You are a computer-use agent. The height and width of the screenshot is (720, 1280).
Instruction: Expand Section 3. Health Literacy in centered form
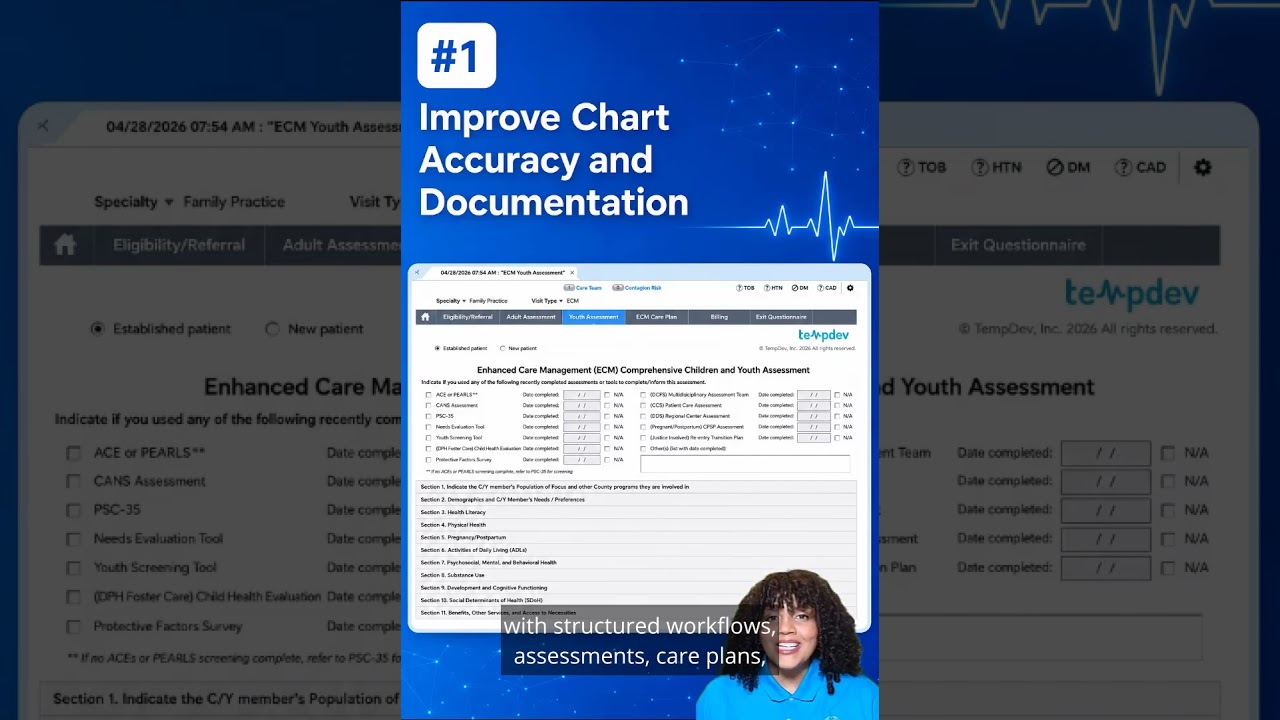(636, 512)
